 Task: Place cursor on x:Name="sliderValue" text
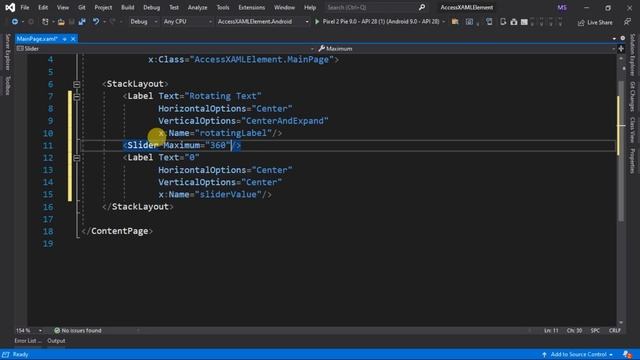coord(210,195)
